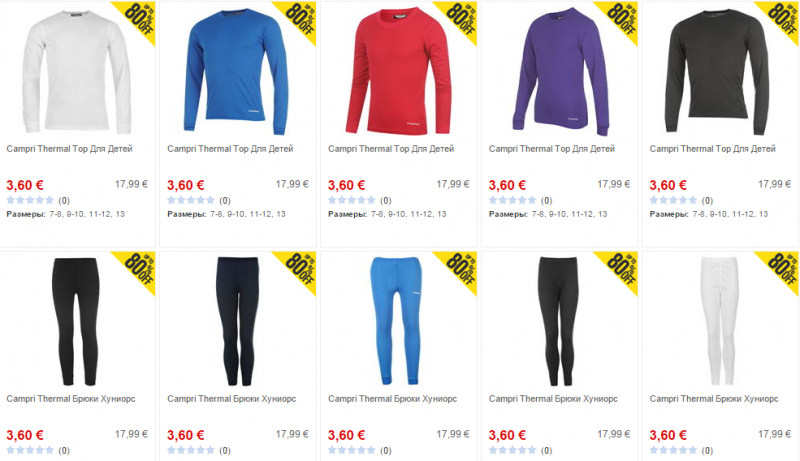
Task: Open the red Campri Thermal Top image
Action: pyautogui.click(x=398, y=71)
